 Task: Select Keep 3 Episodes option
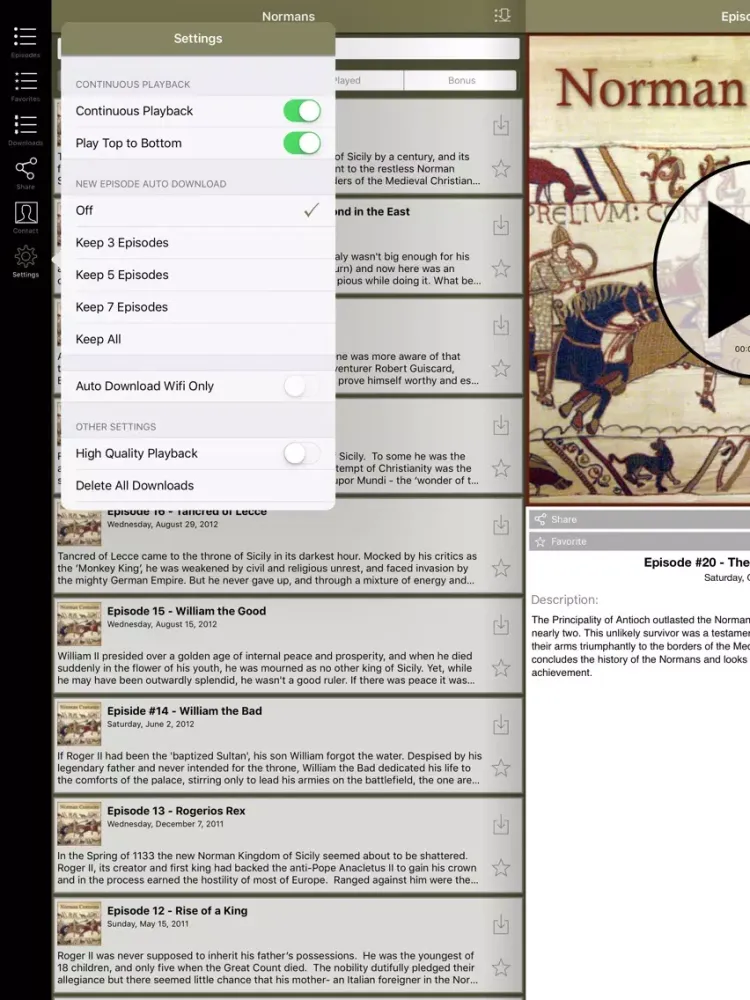click(198, 243)
